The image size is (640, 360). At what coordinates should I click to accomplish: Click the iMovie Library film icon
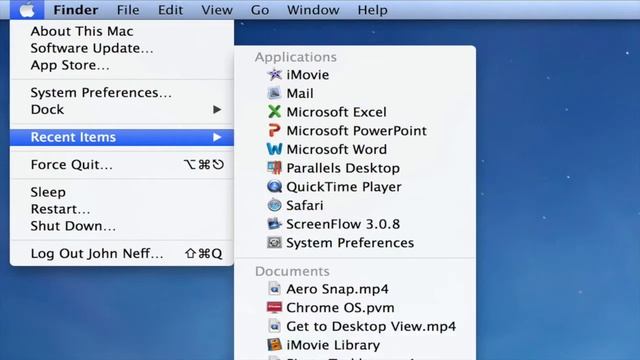(274, 345)
